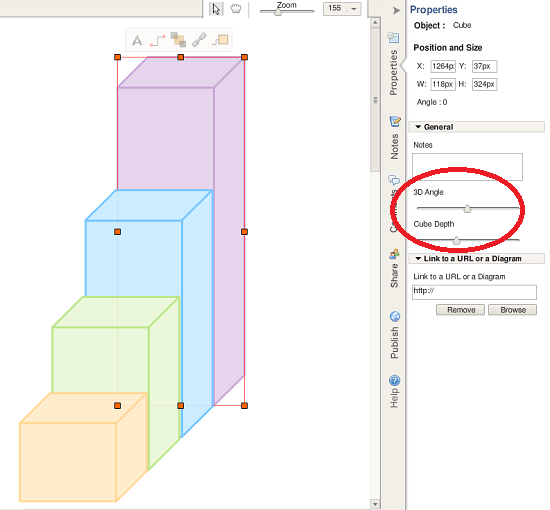Click the W width field
The width and height of the screenshot is (550, 510).
pyautogui.click(x=443, y=84)
